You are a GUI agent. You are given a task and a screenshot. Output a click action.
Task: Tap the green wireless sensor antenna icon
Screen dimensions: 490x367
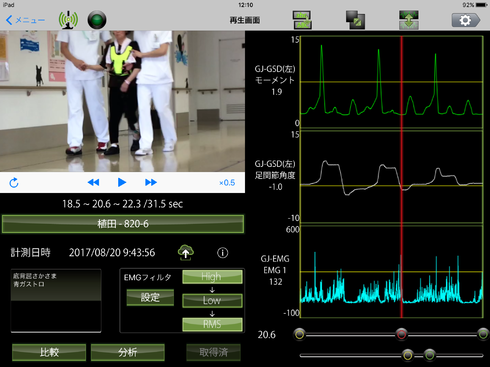point(68,20)
